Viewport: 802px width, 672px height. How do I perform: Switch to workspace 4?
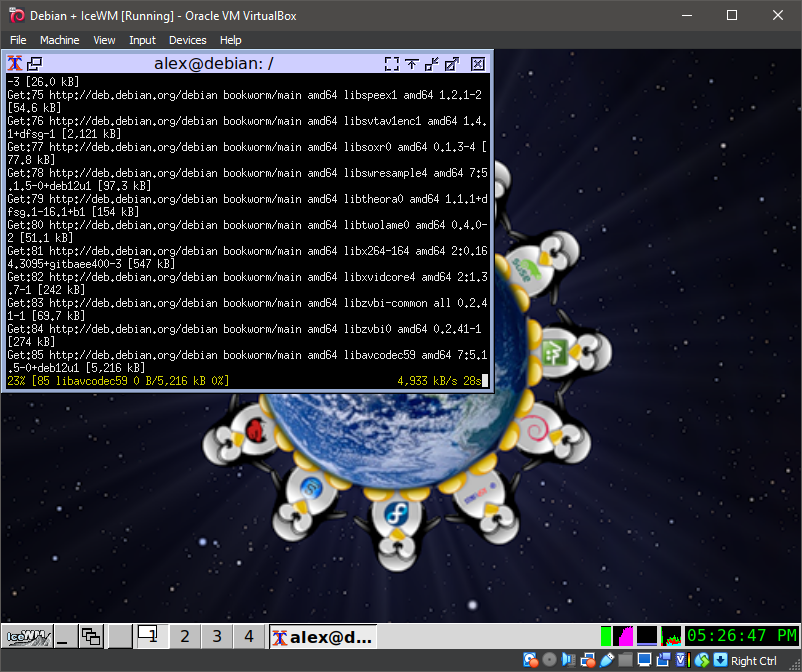coord(248,636)
